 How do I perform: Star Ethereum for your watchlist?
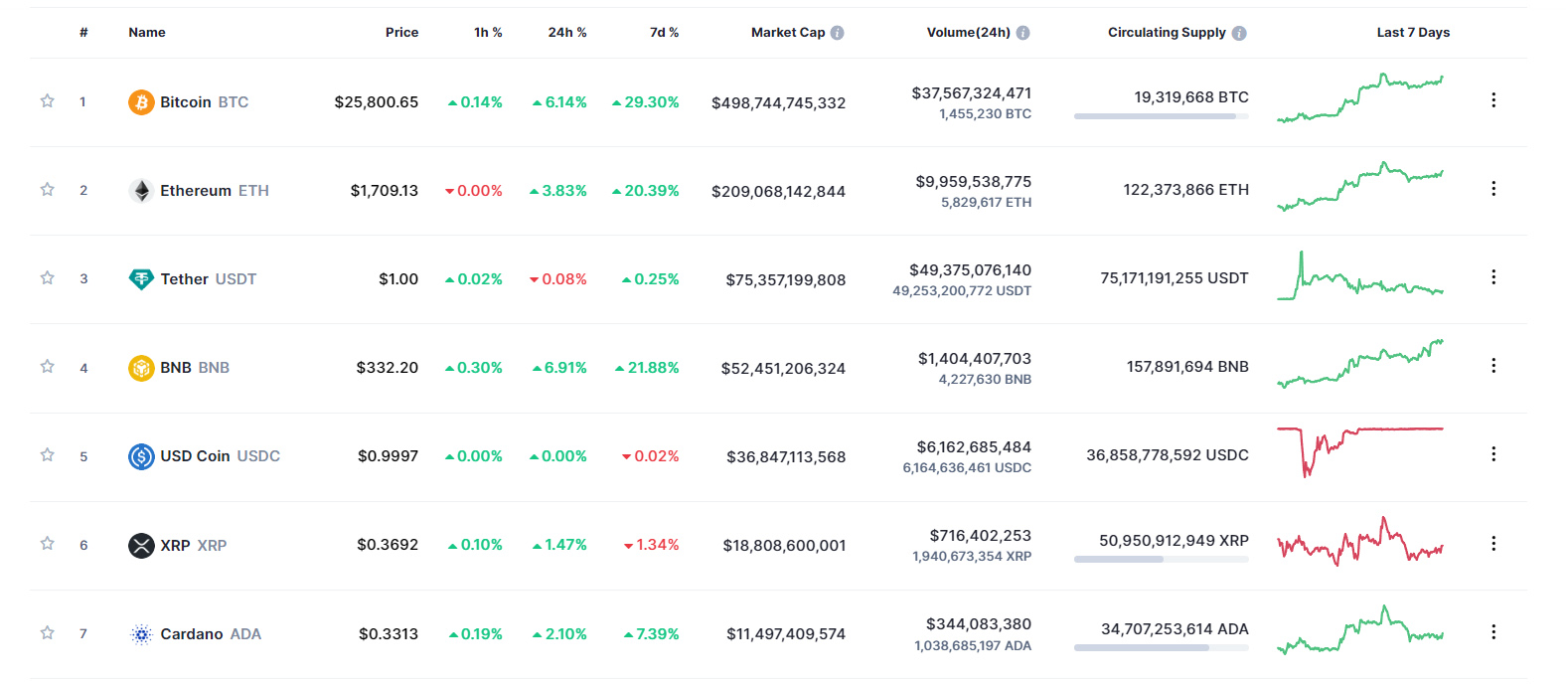(x=47, y=189)
